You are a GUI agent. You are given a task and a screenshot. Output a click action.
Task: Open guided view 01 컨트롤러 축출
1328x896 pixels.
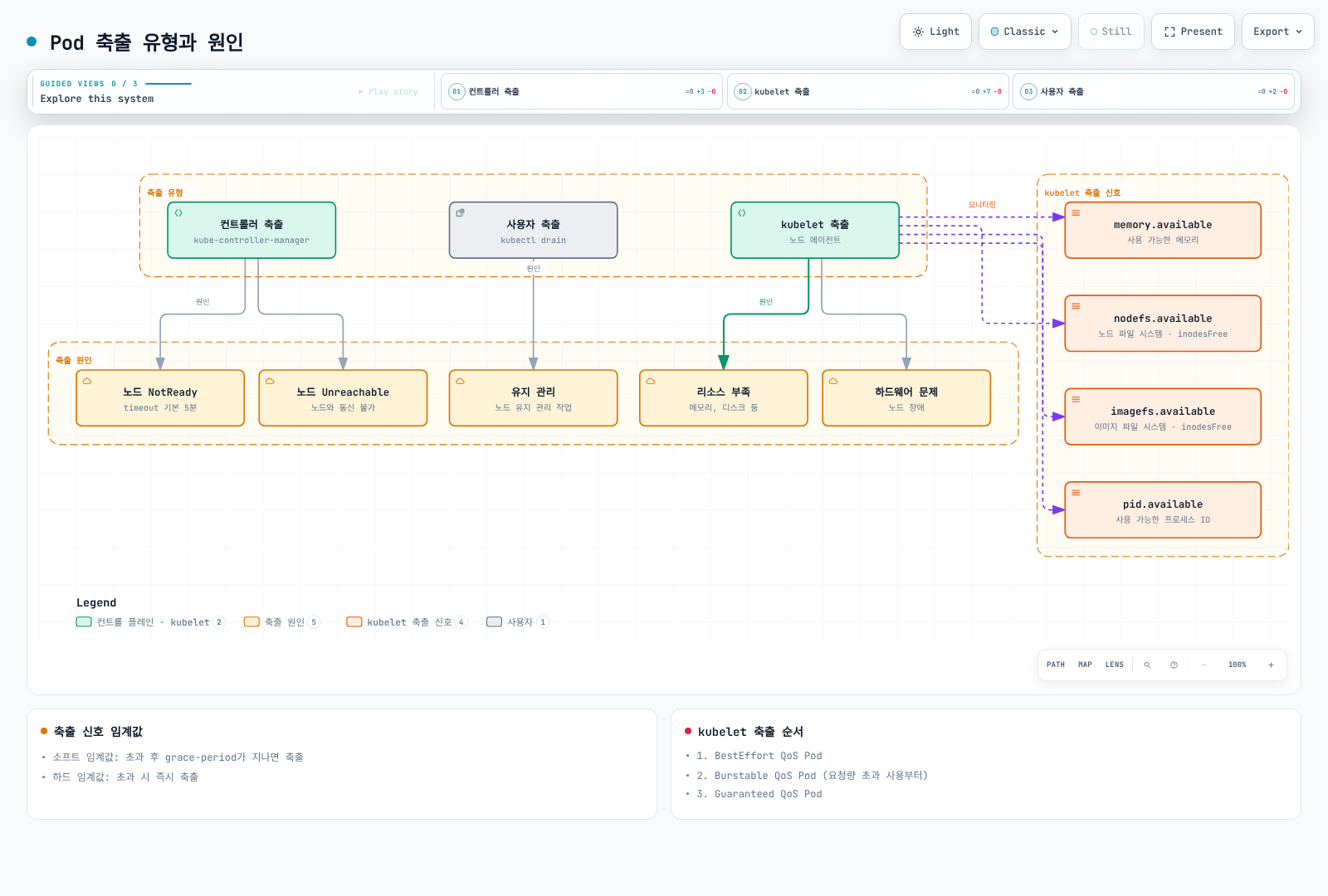click(x=582, y=91)
